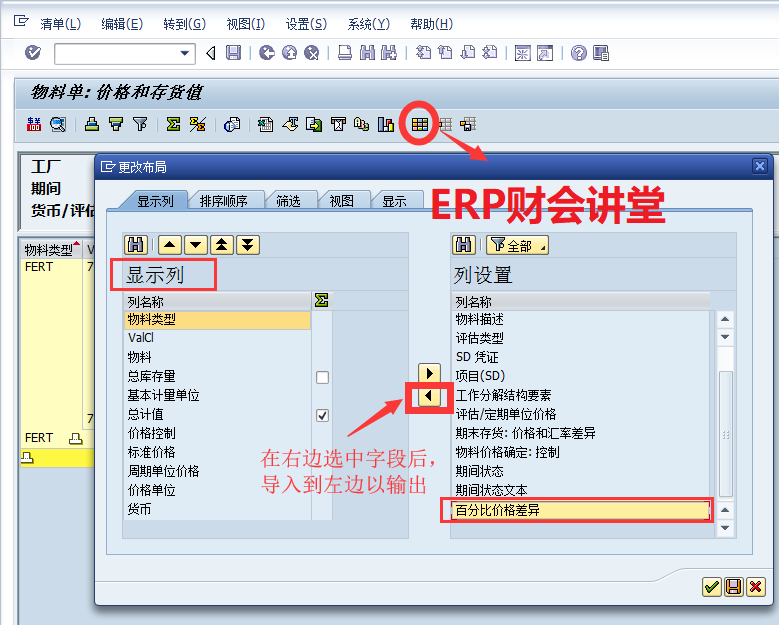Open the 设置(S) menu
779x625 pixels.
[x=305, y=24]
